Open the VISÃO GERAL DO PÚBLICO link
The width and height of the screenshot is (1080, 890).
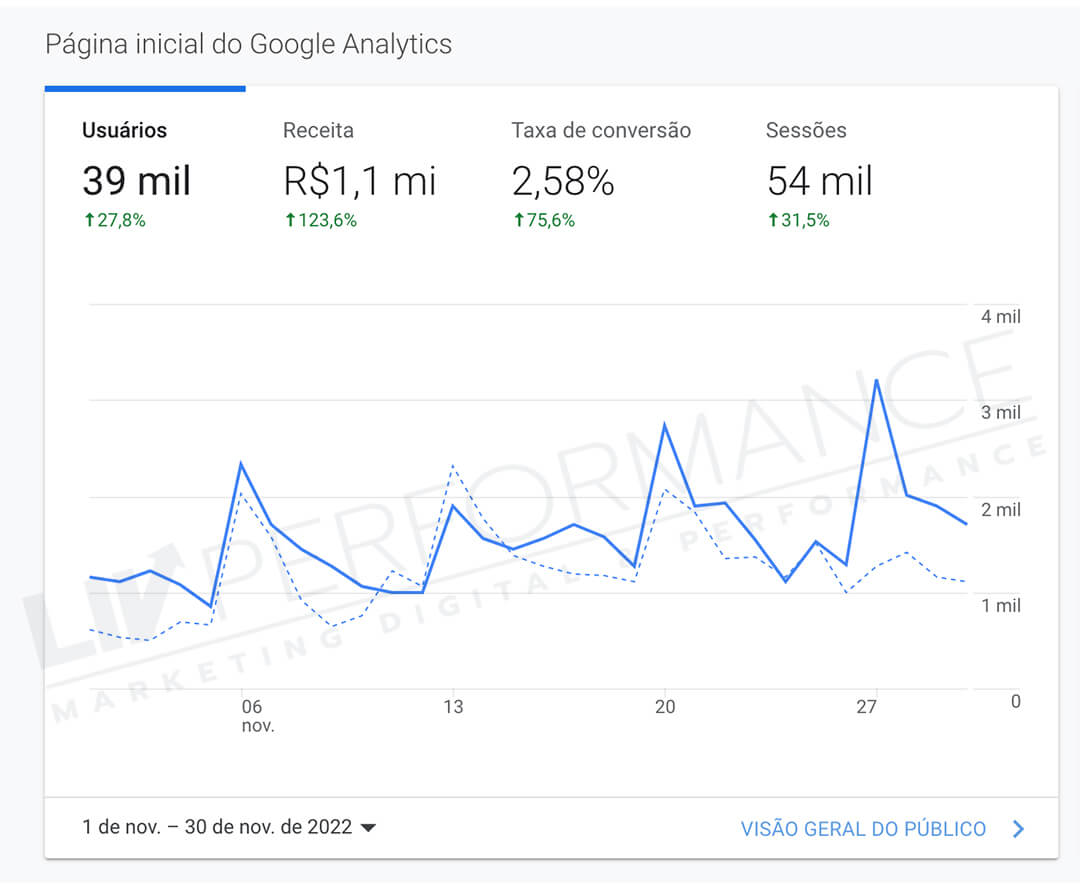pos(863,829)
